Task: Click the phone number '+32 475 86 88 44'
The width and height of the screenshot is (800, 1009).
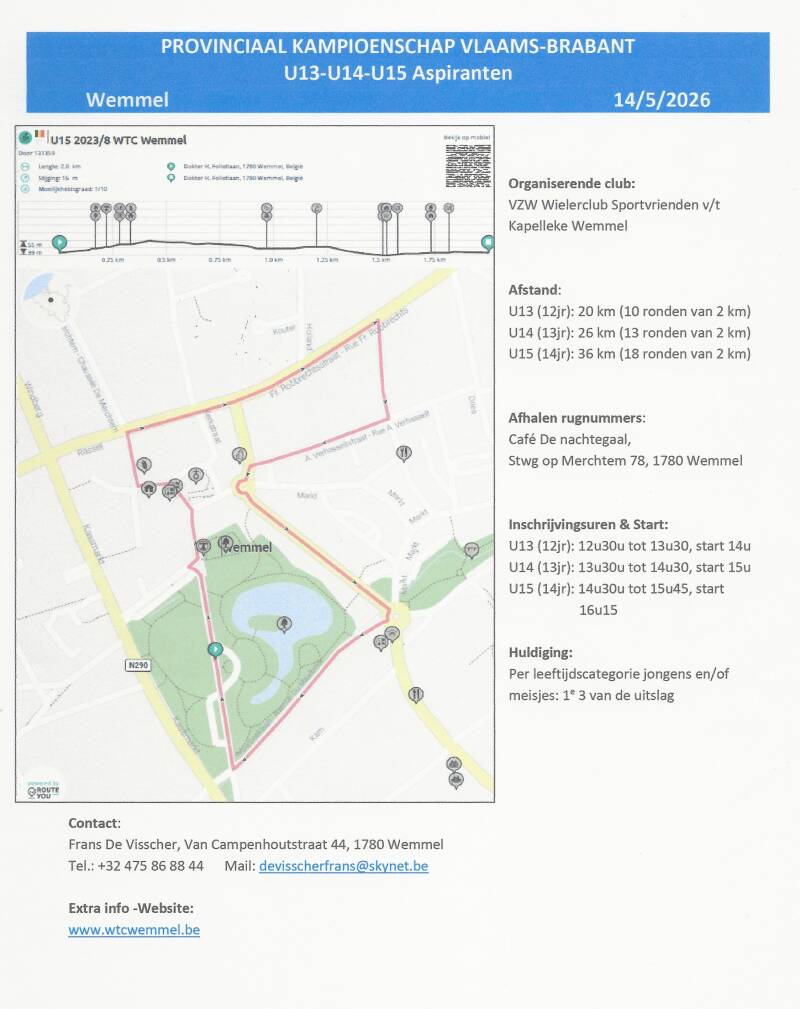Action: click(151, 866)
